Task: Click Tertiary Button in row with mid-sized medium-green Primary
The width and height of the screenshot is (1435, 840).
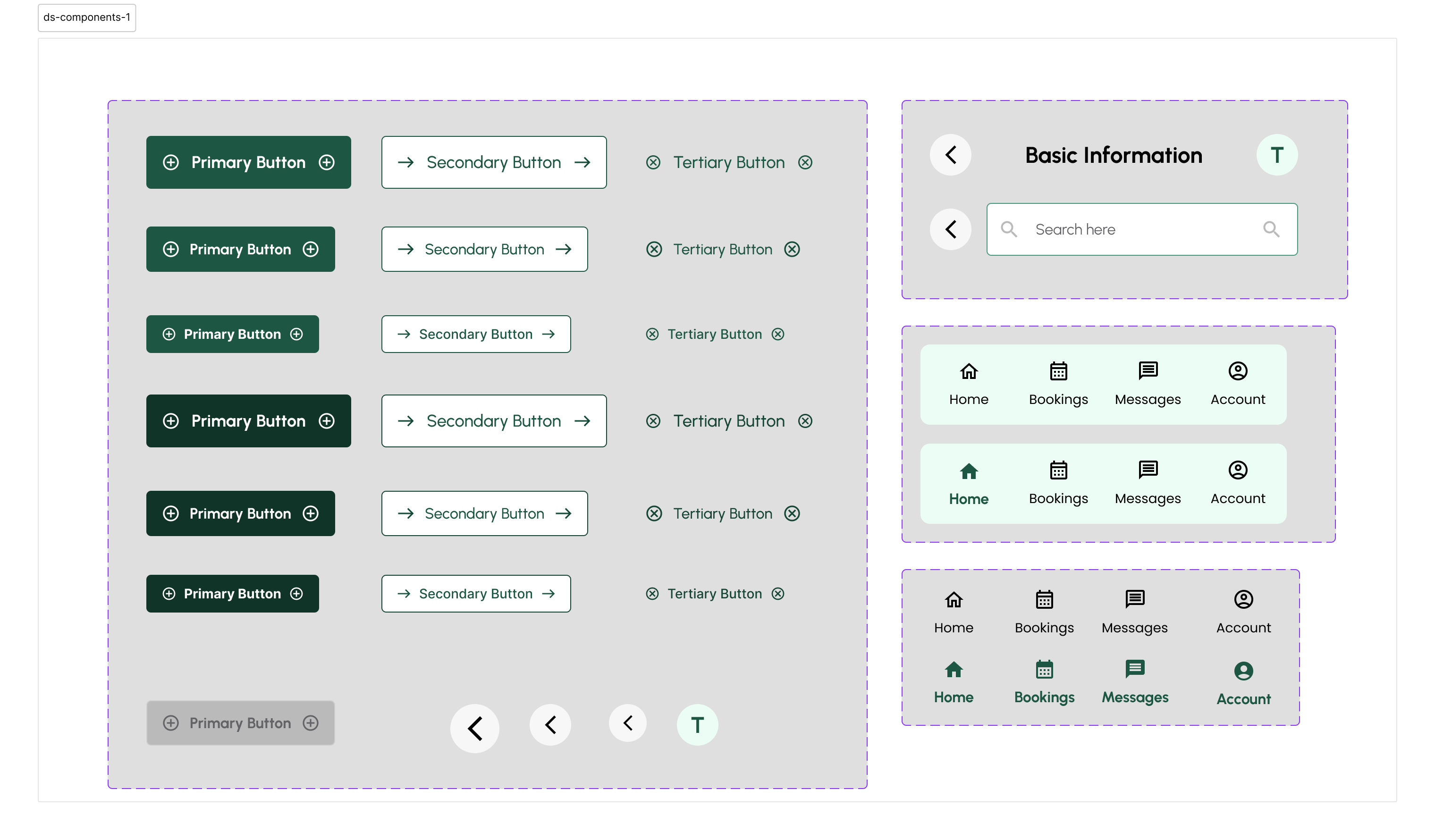Action: click(x=723, y=249)
